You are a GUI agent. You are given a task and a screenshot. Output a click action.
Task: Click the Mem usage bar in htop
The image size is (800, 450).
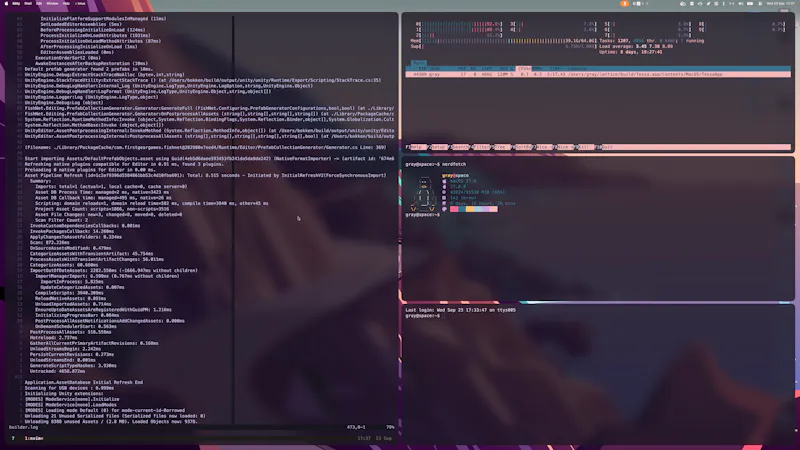coord(503,41)
